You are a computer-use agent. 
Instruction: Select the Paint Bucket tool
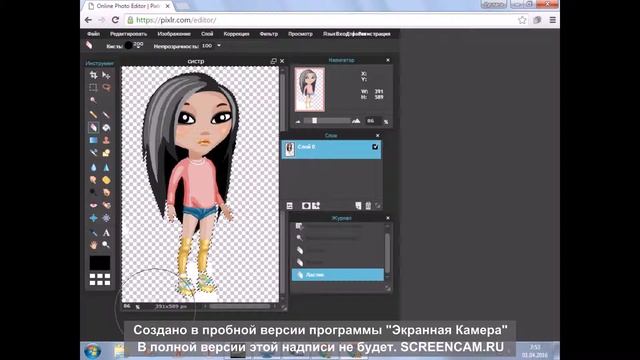(x=106, y=127)
